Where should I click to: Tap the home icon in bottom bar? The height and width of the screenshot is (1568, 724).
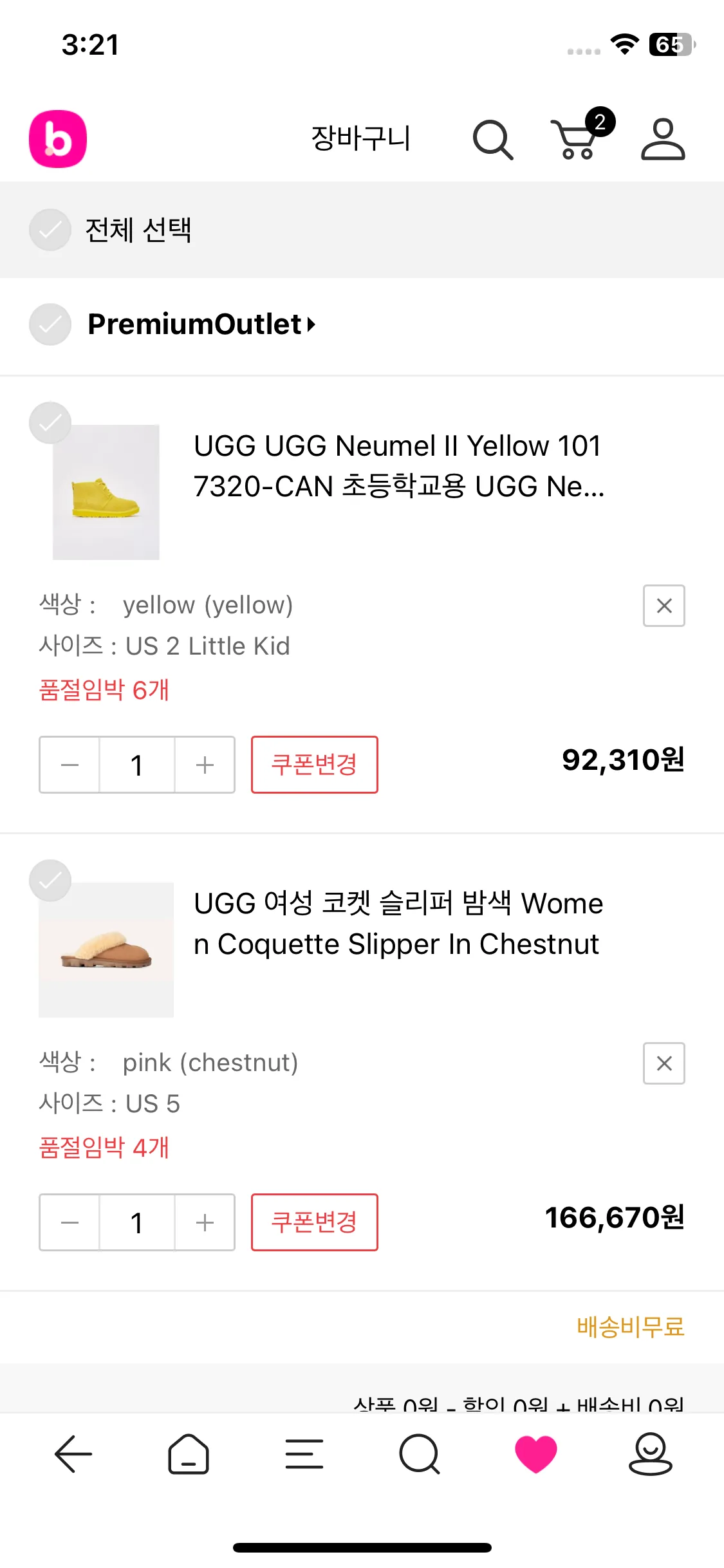coord(188,1454)
